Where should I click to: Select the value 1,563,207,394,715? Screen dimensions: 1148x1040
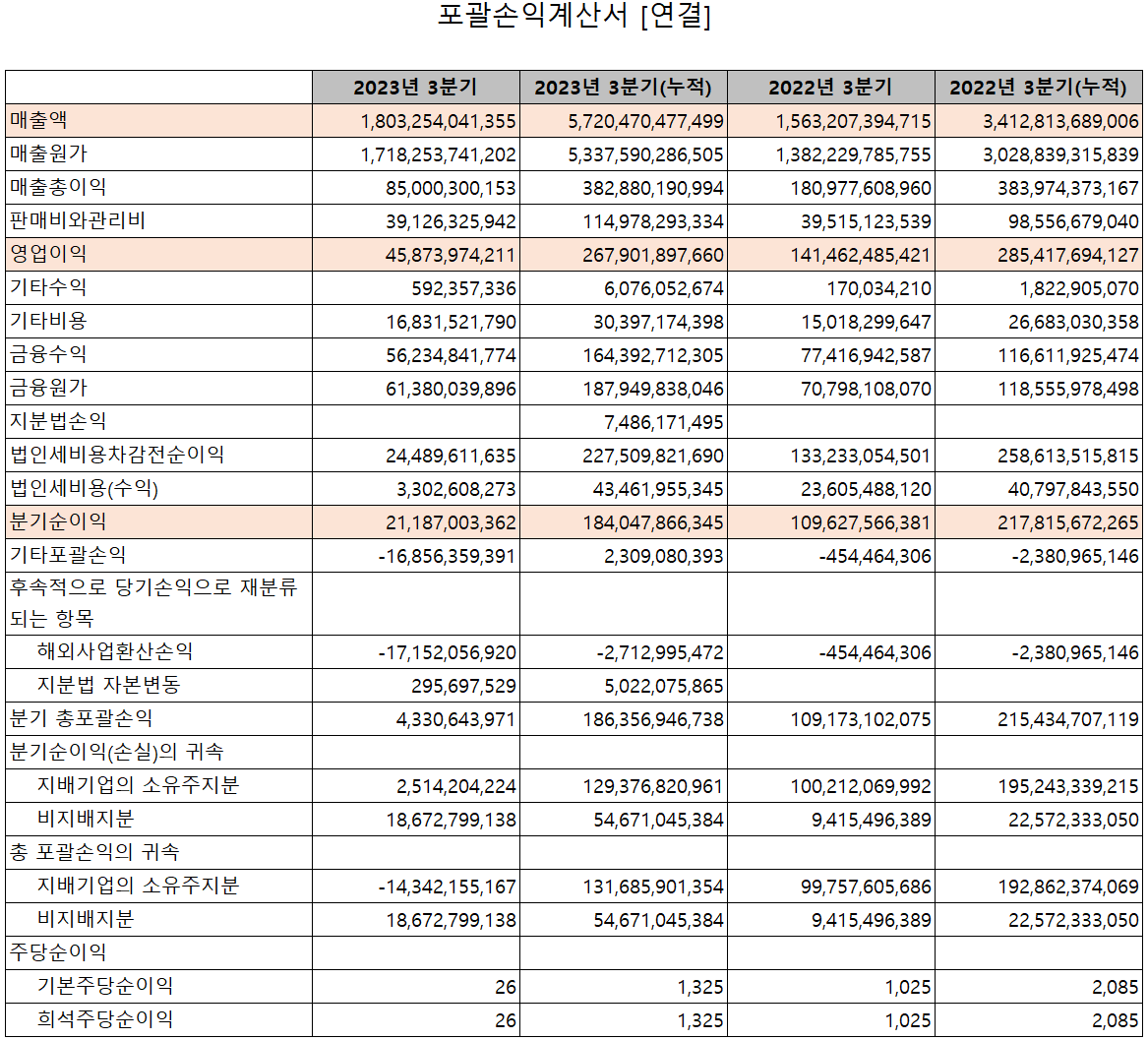pyautogui.click(x=854, y=121)
